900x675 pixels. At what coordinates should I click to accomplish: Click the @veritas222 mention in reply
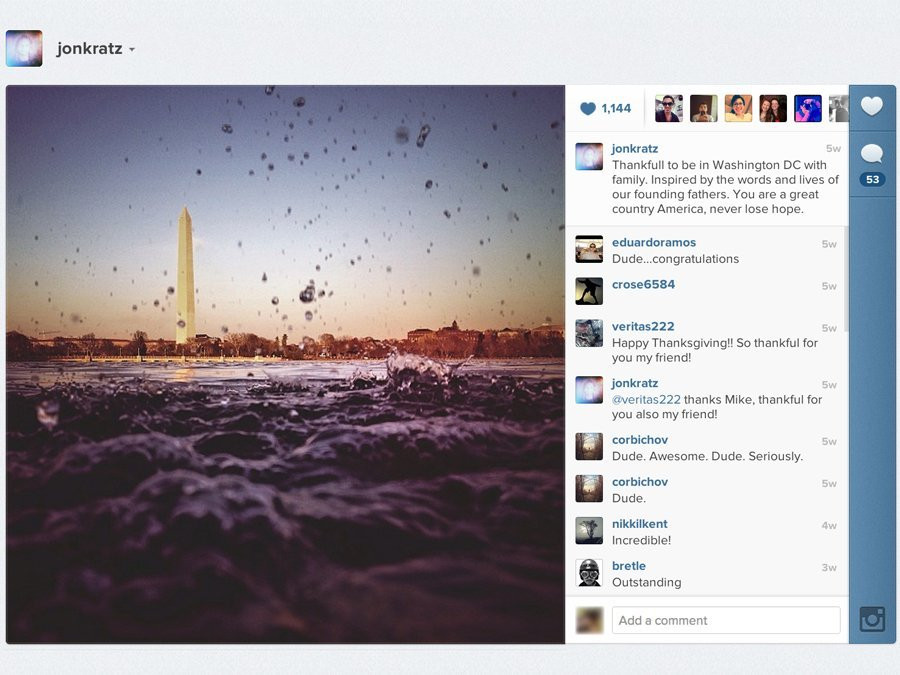646,399
